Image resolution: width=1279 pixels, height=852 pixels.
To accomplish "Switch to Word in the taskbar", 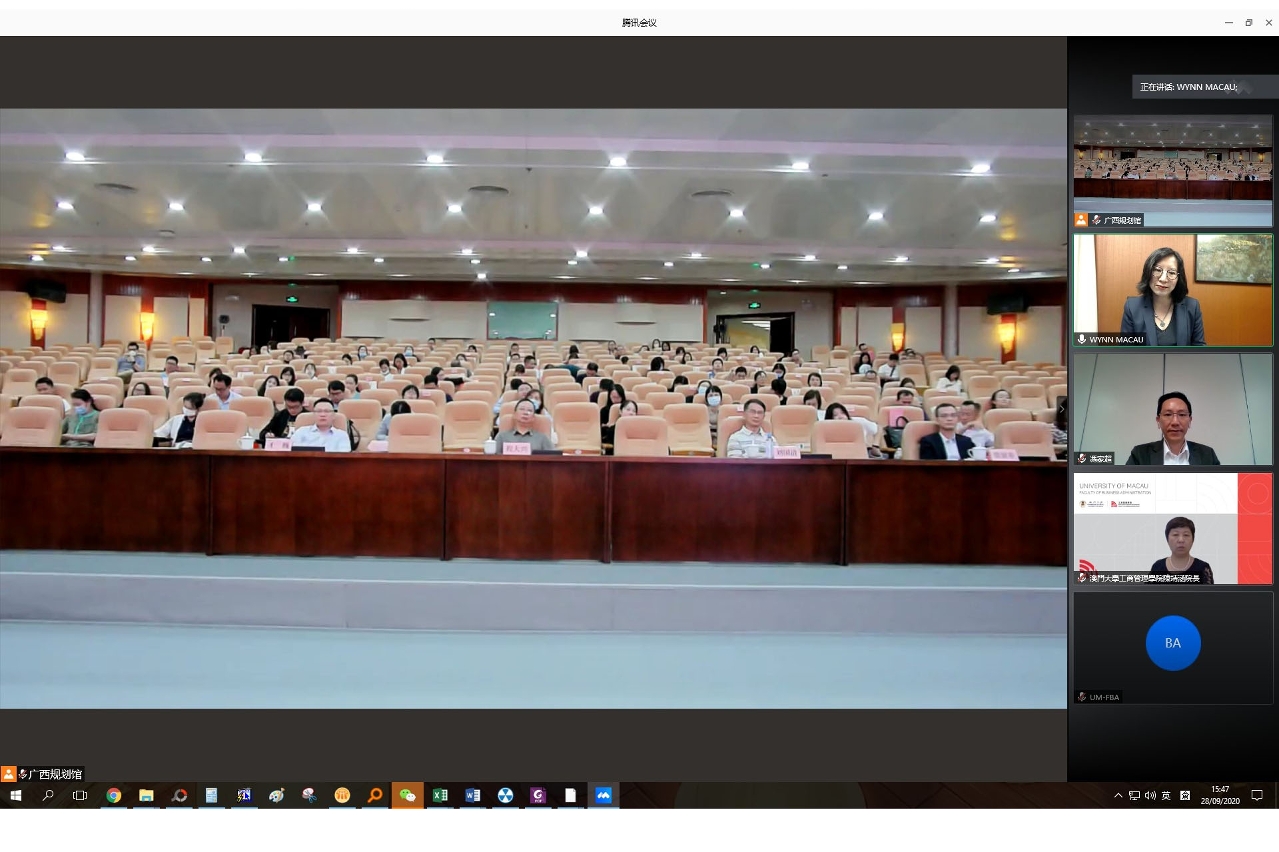I will click(473, 796).
